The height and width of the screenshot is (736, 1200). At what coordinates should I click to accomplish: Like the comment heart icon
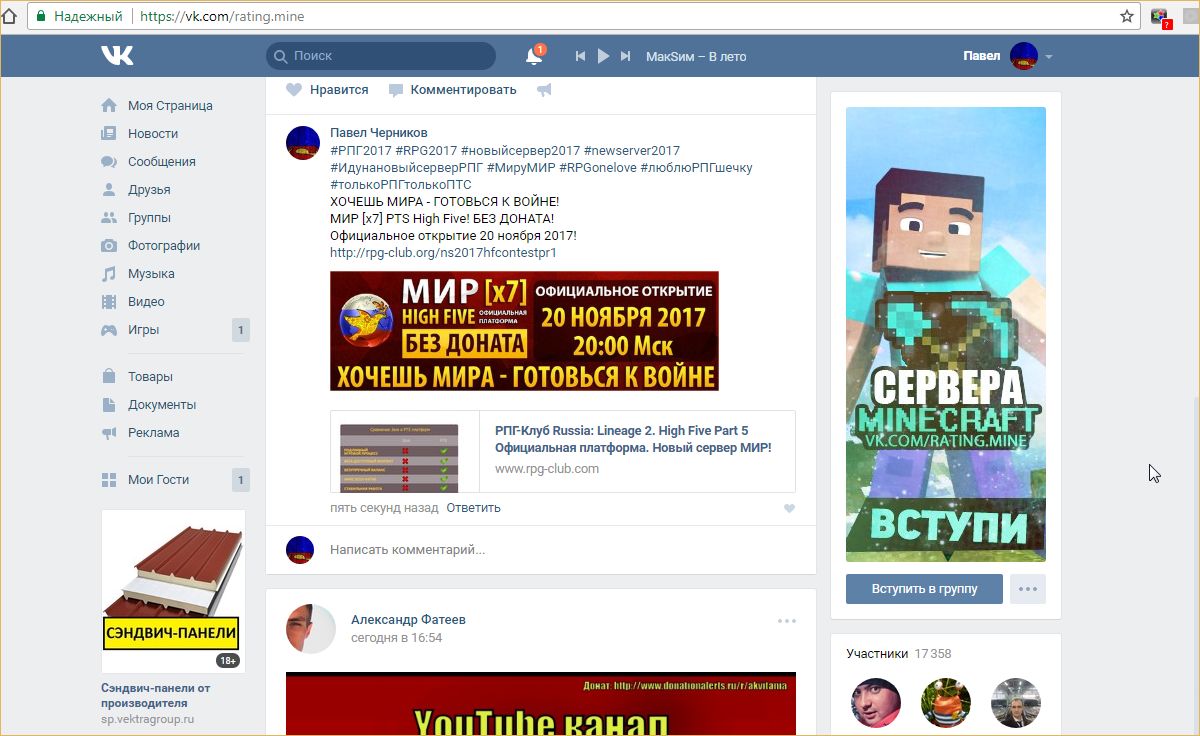[789, 508]
